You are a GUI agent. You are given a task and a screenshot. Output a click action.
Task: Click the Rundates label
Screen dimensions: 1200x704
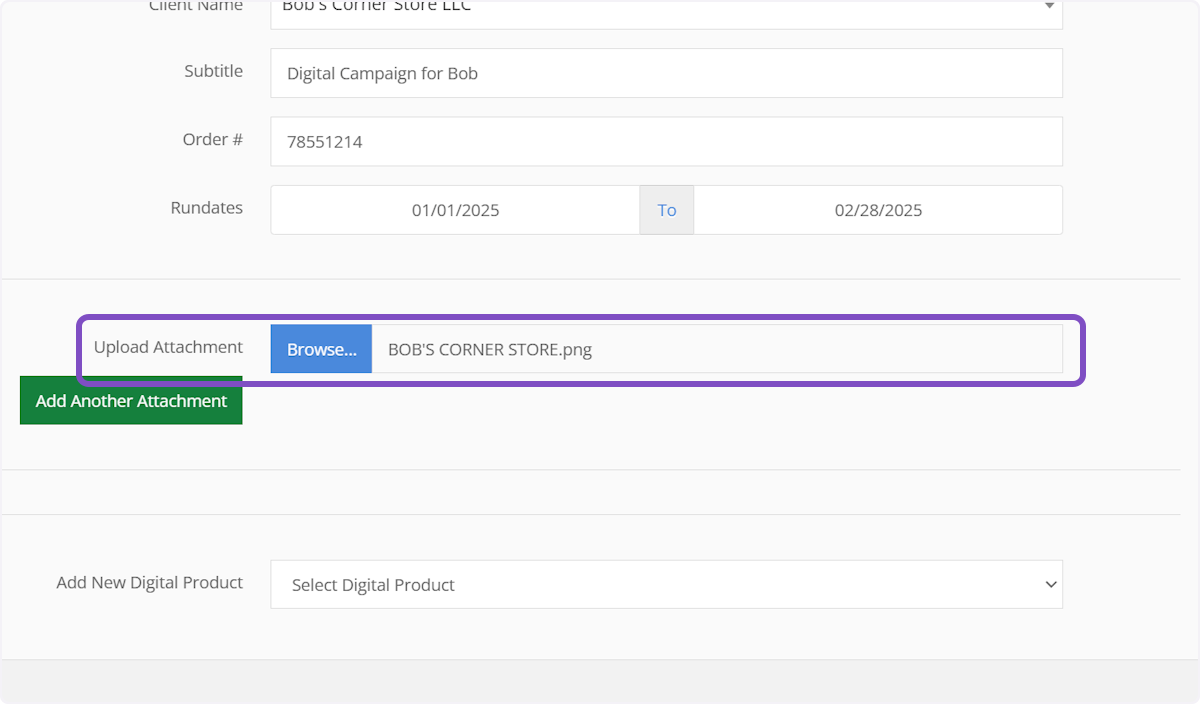206,208
